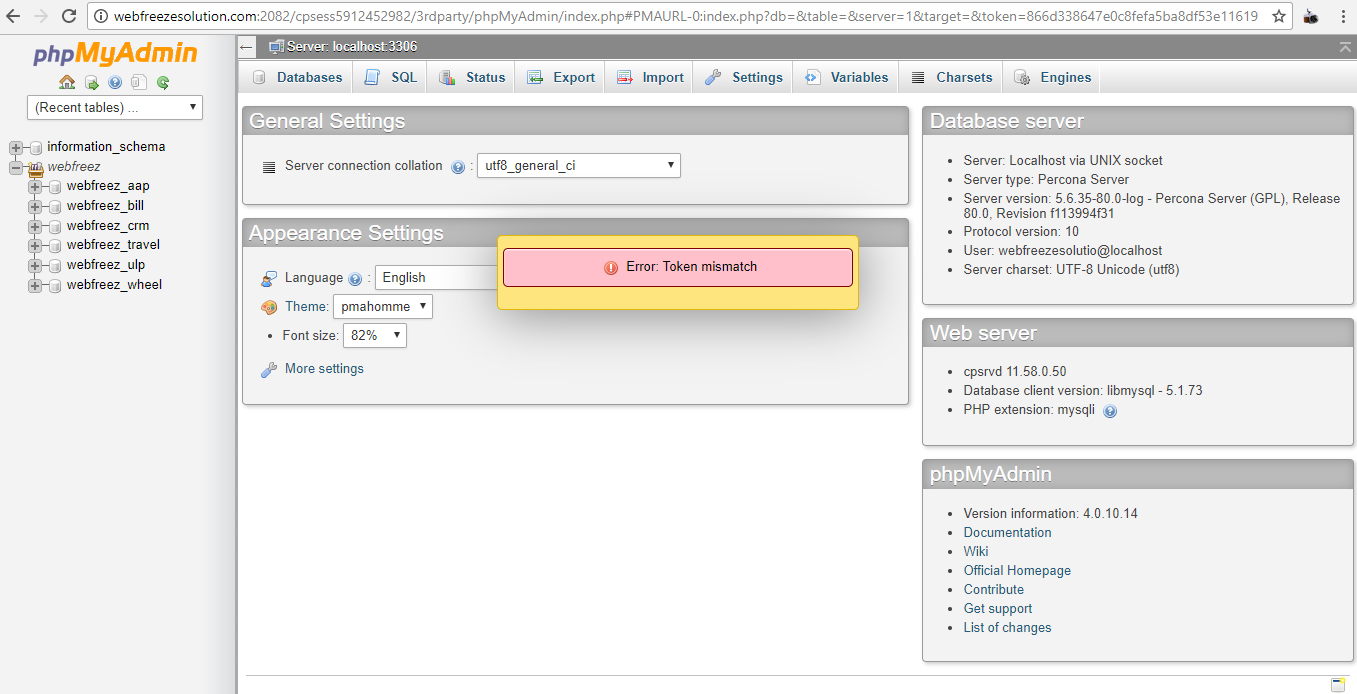Viewport: 1357px width, 694px height.
Task: Click the Server: localhost:3306 breadcrumb
Action: (351, 47)
